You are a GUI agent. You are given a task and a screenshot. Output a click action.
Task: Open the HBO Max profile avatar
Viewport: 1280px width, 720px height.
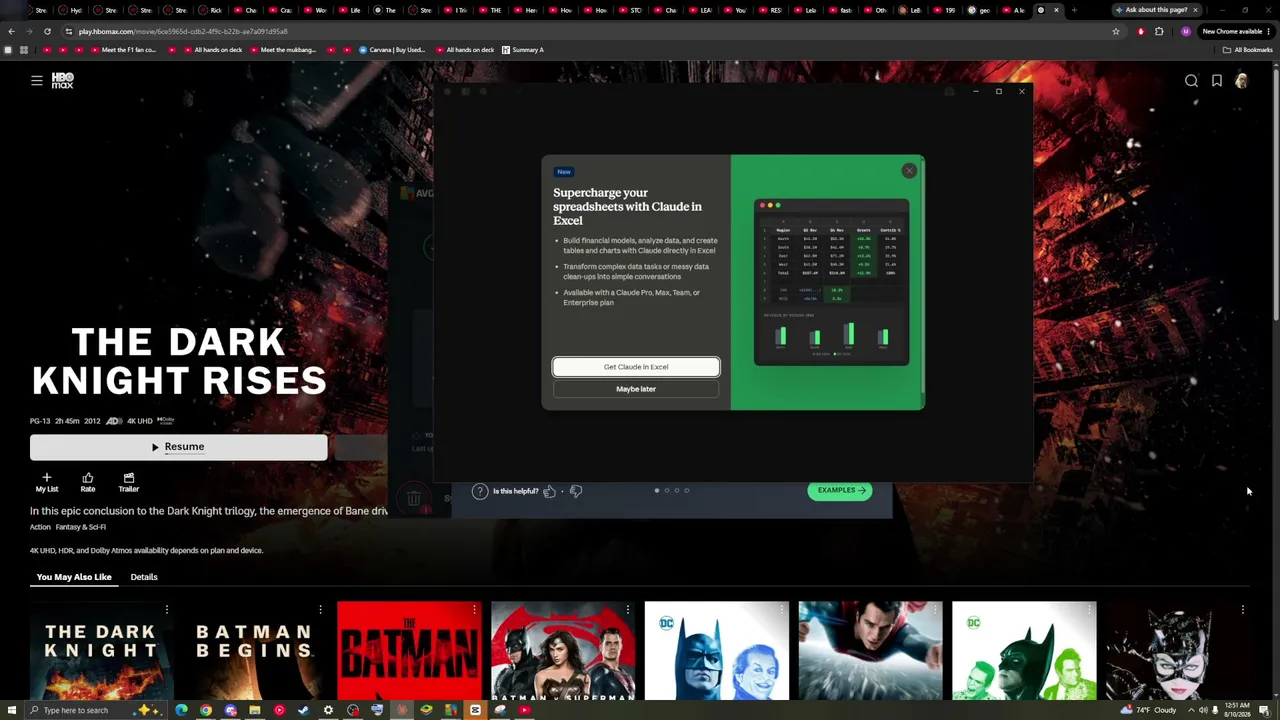(x=1242, y=81)
